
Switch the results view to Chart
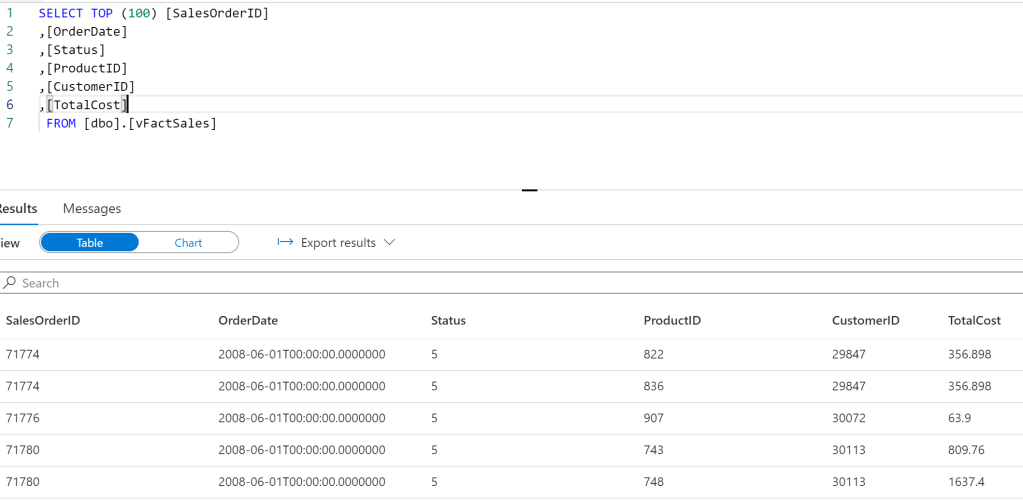(188, 243)
